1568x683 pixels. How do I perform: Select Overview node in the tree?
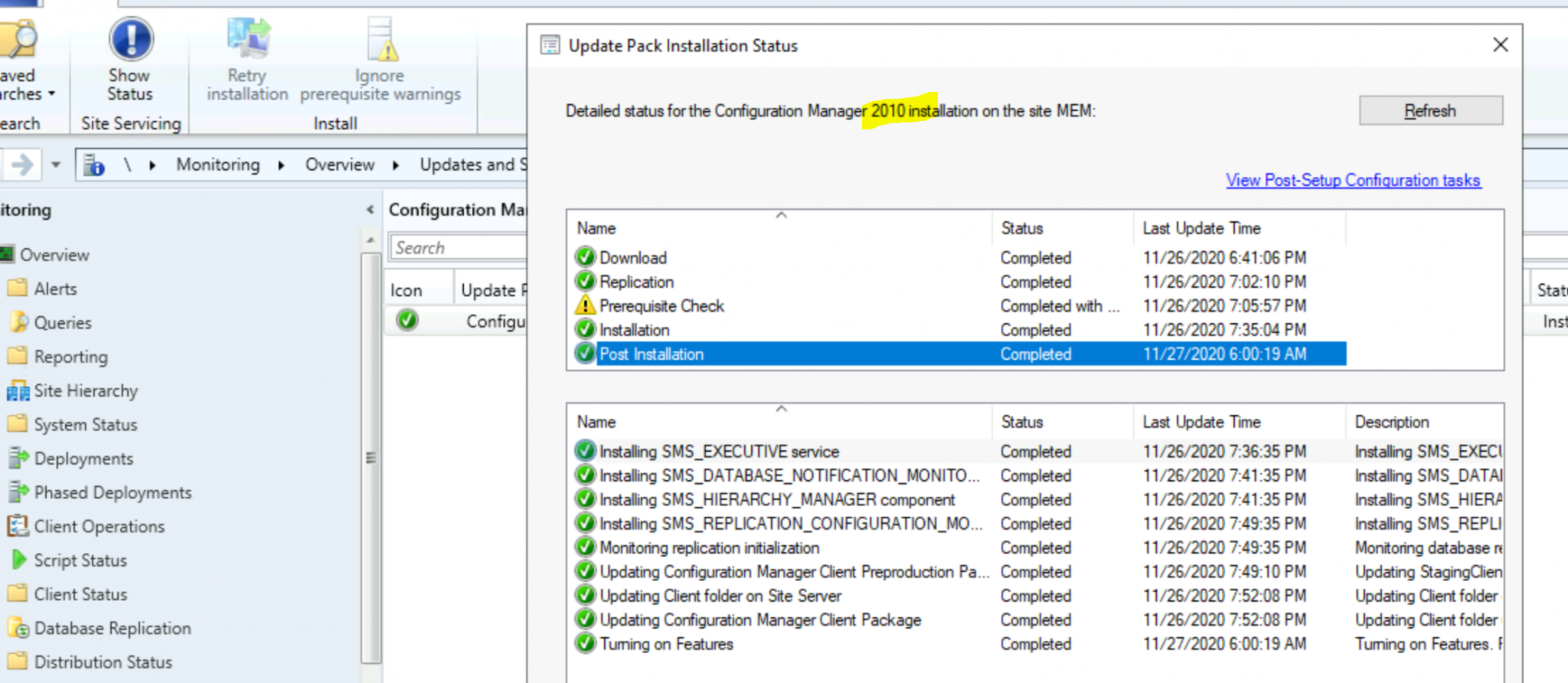point(54,255)
